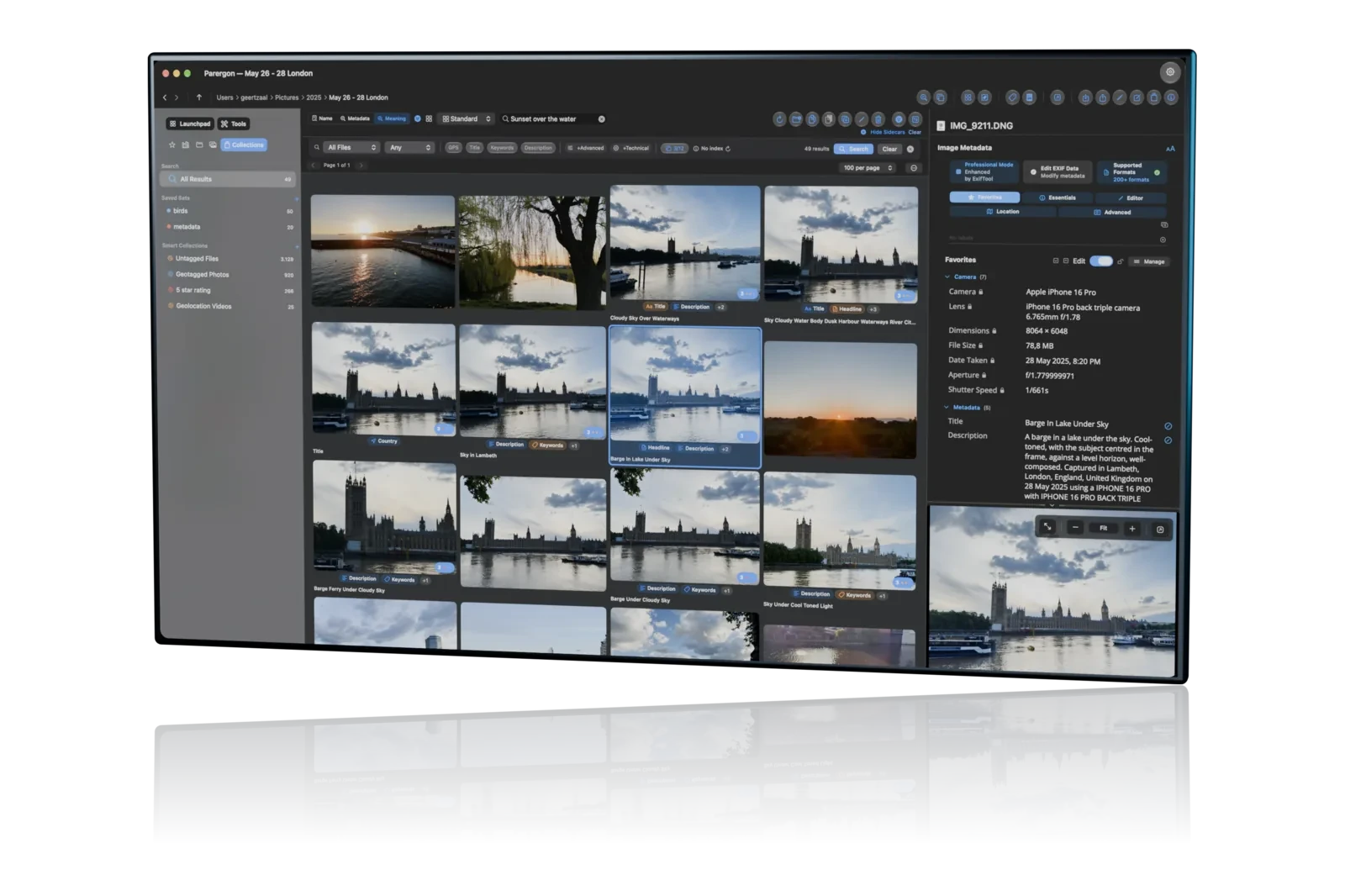Click the favorites star icon in the sidebar
Screen dimensions: 1345x896
pyautogui.click(x=172, y=145)
